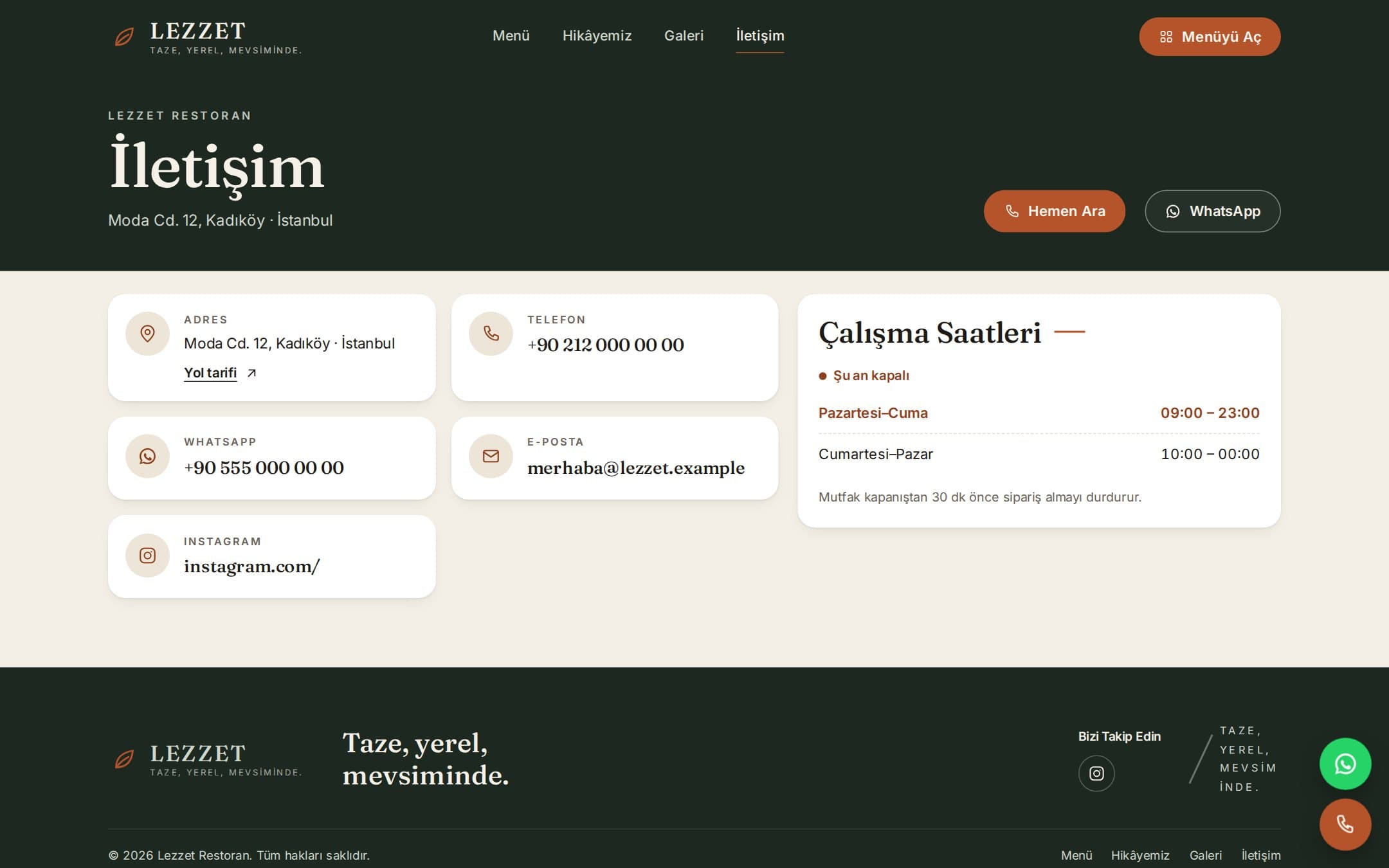Click the envelope icon in E-posta card
This screenshot has width=1389, height=868.
click(491, 456)
